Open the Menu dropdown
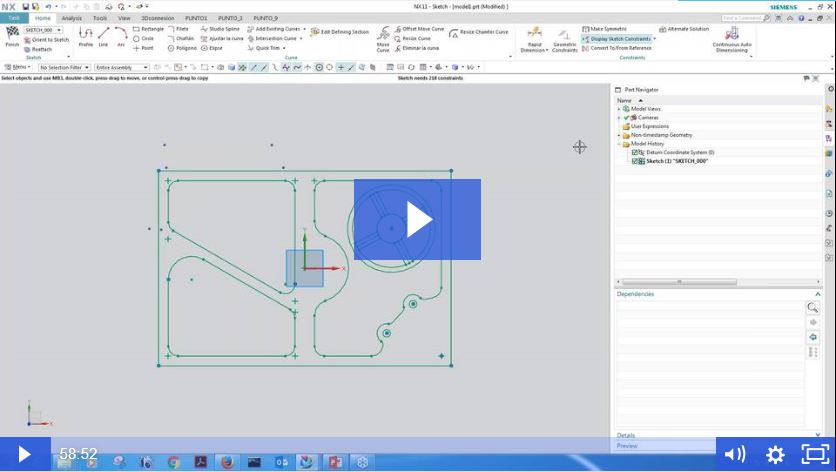Screen dimensions: 836x472 point(17,67)
